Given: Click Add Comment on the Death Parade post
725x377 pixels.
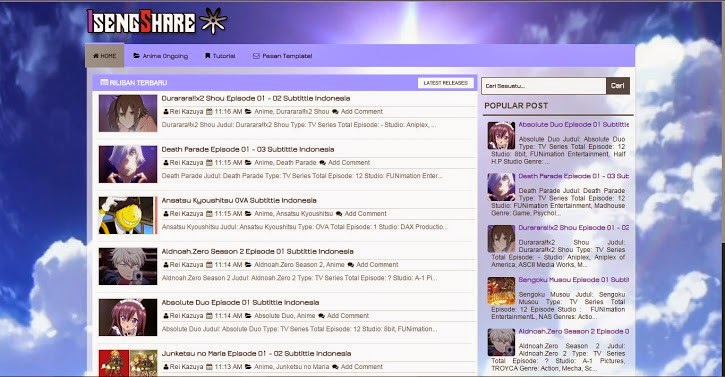Looking at the screenshot, I should pos(349,163).
